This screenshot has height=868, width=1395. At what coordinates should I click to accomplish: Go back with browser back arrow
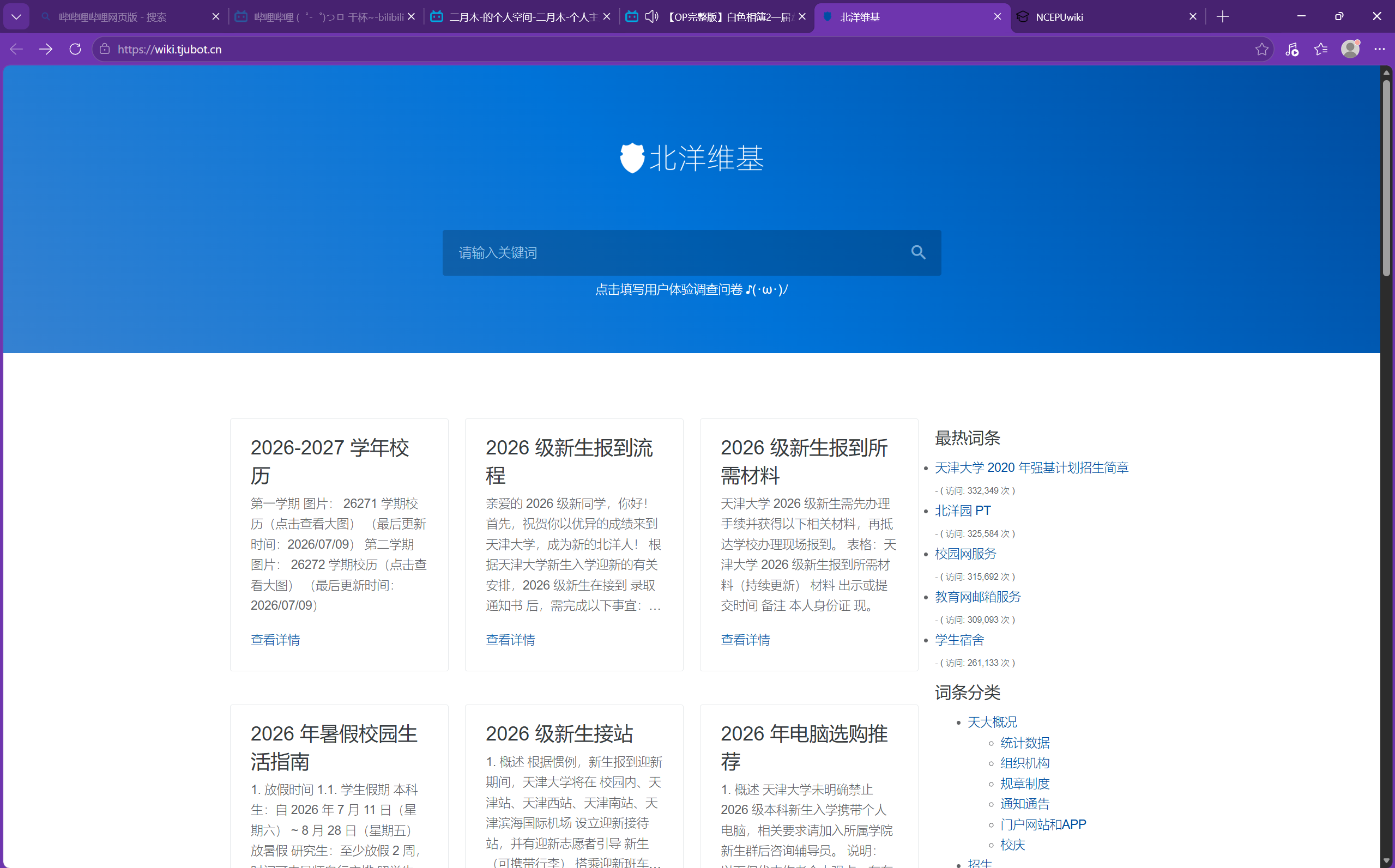[x=16, y=50]
